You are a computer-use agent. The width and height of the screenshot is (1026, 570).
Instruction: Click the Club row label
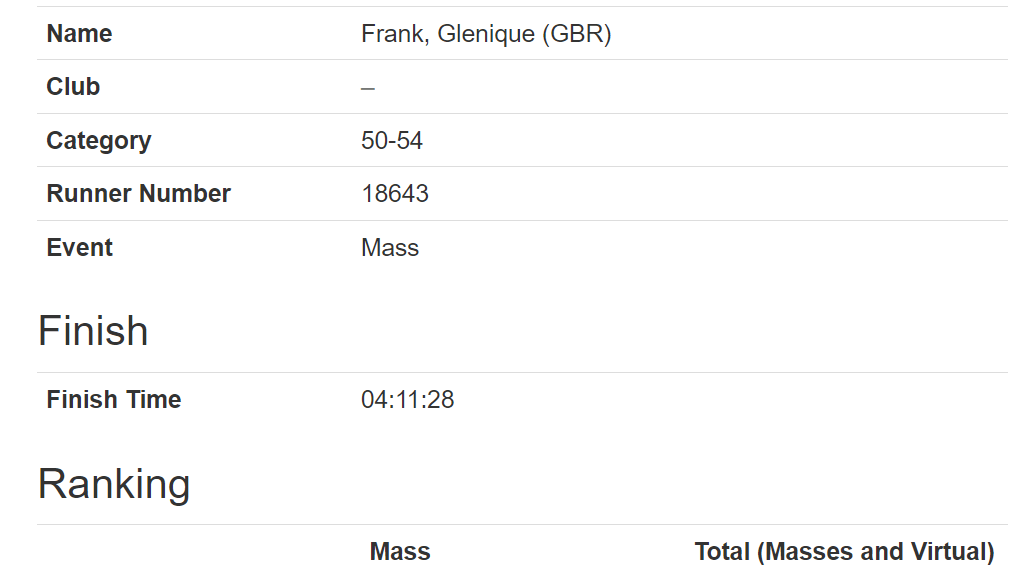click(73, 86)
